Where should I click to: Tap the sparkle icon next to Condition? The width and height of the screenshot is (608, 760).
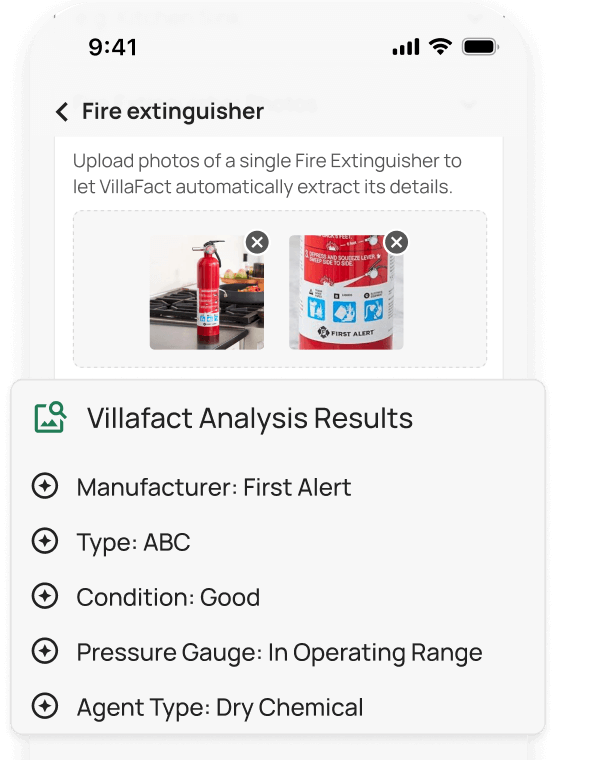tap(45, 597)
